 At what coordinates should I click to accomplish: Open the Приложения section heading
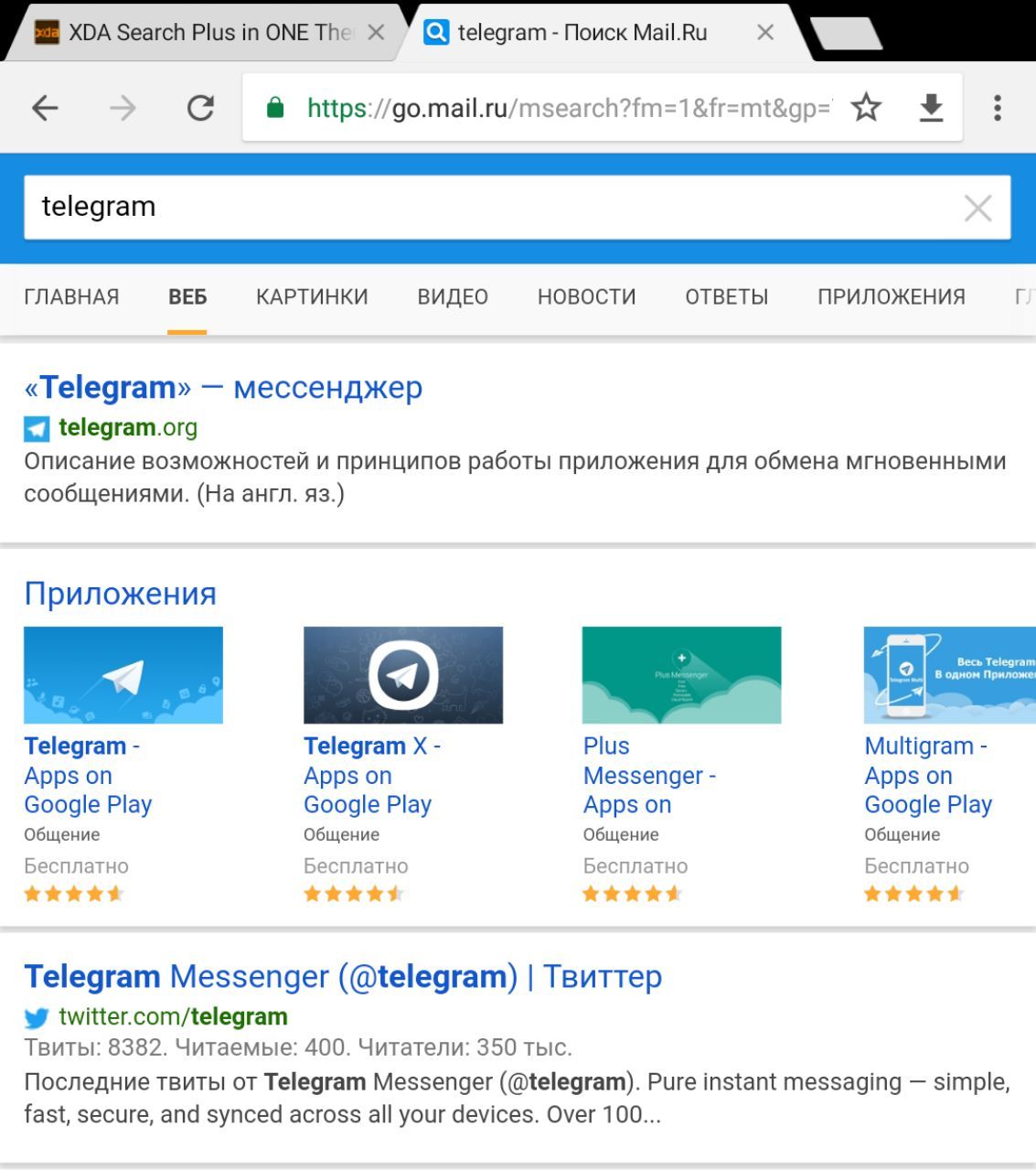point(120,594)
